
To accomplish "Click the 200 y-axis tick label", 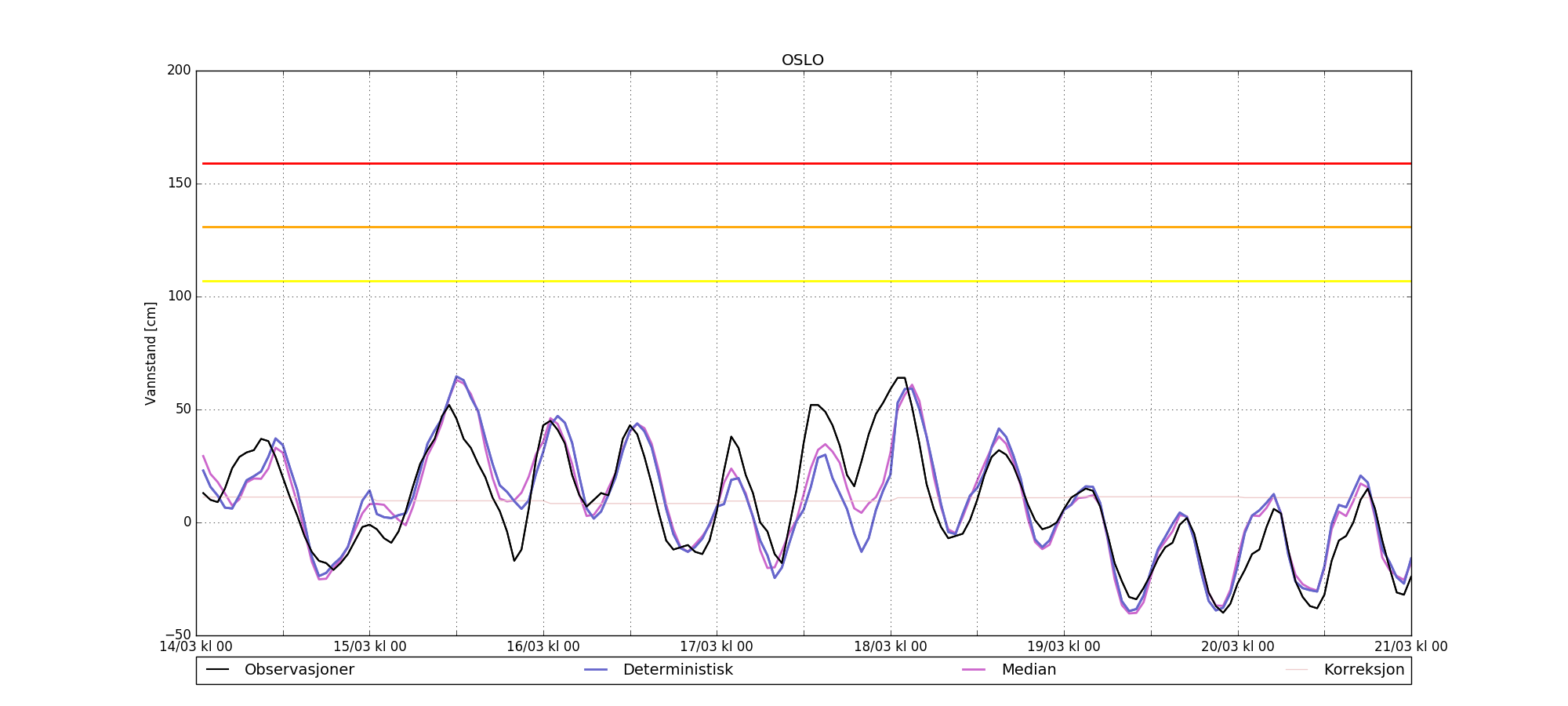I will tap(179, 71).
